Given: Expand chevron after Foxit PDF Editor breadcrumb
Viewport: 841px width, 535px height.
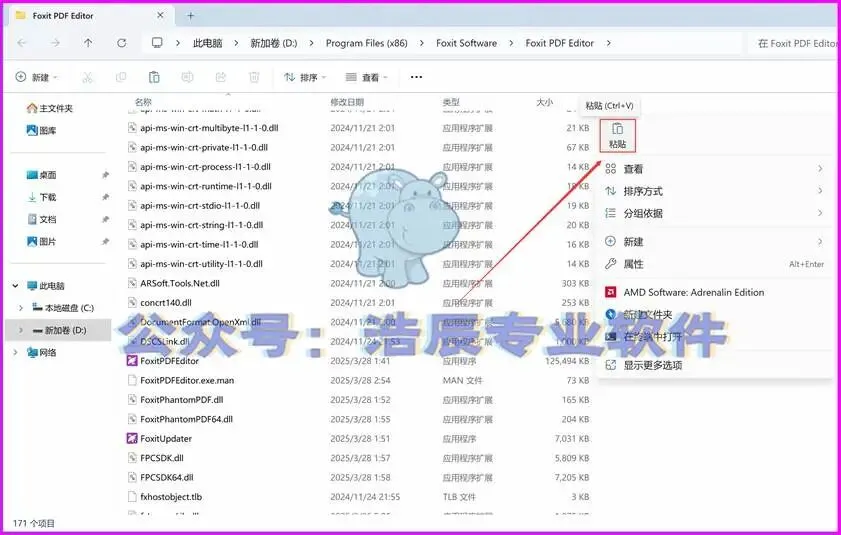Looking at the screenshot, I should point(608,43).
